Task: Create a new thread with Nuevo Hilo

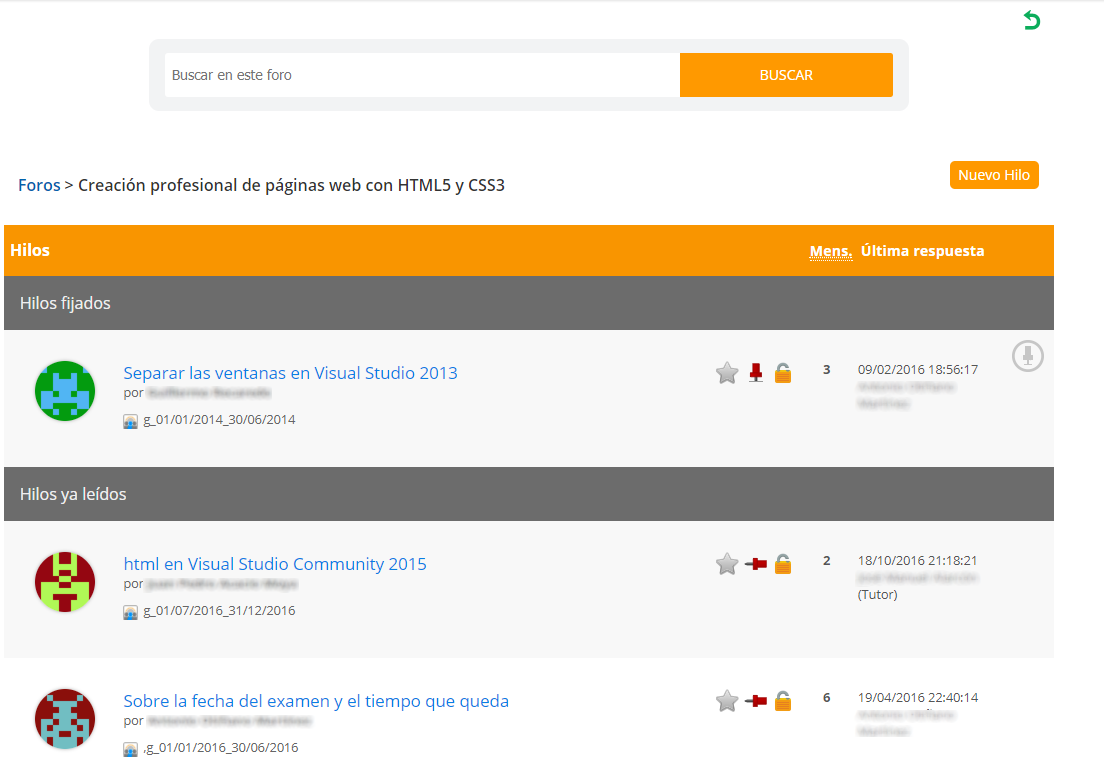Action: click(993, 175)
